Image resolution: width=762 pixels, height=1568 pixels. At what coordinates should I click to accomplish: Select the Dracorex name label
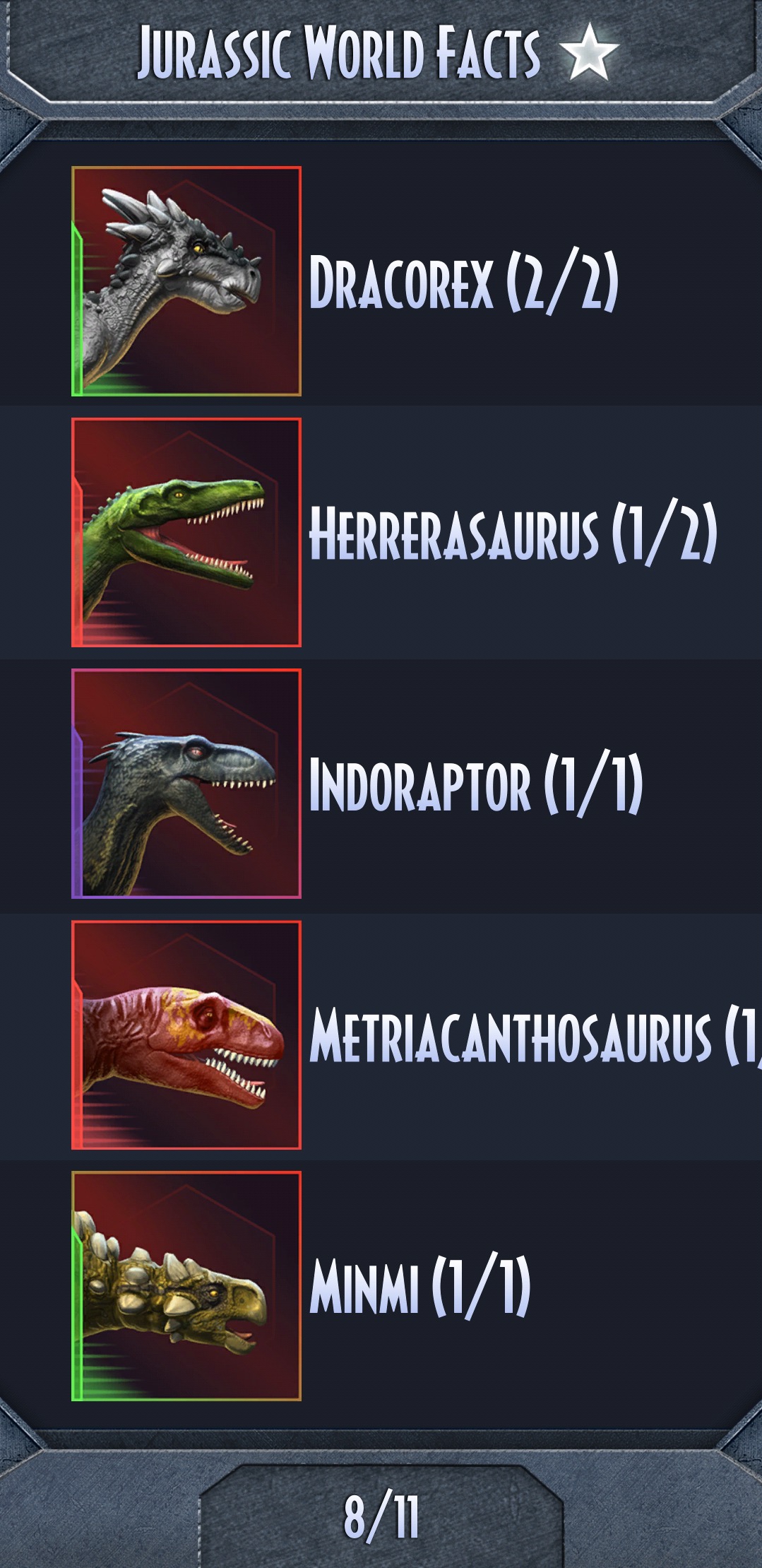point(401,282)
